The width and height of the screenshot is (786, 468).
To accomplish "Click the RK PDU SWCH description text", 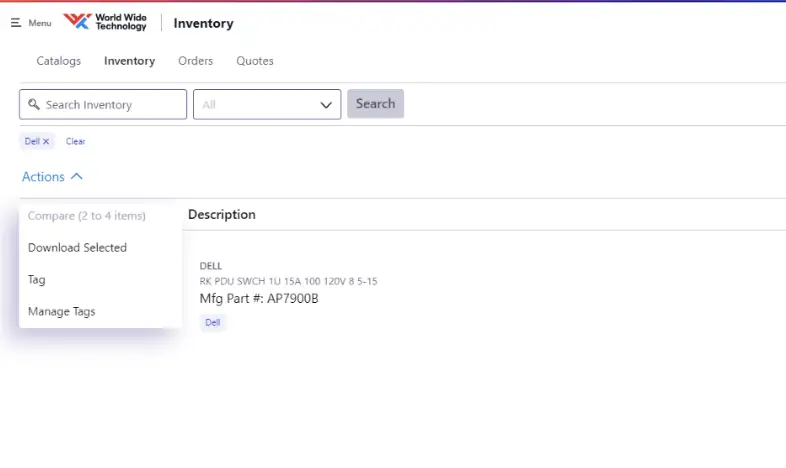I will pyautogui.click(x=288, y=281).
